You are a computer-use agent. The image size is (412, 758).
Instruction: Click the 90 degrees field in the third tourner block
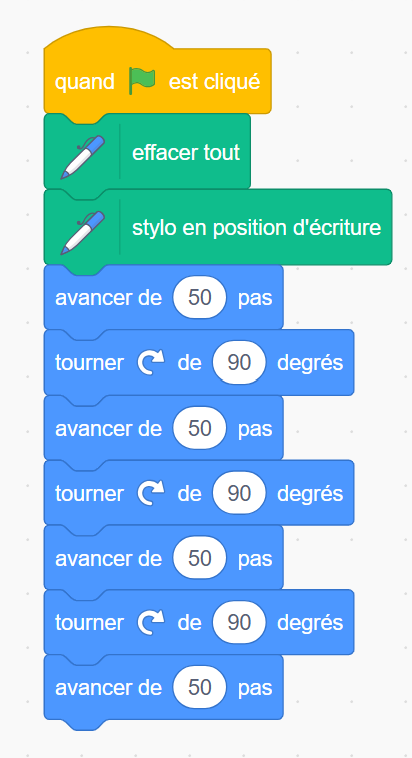click(239, 623)
